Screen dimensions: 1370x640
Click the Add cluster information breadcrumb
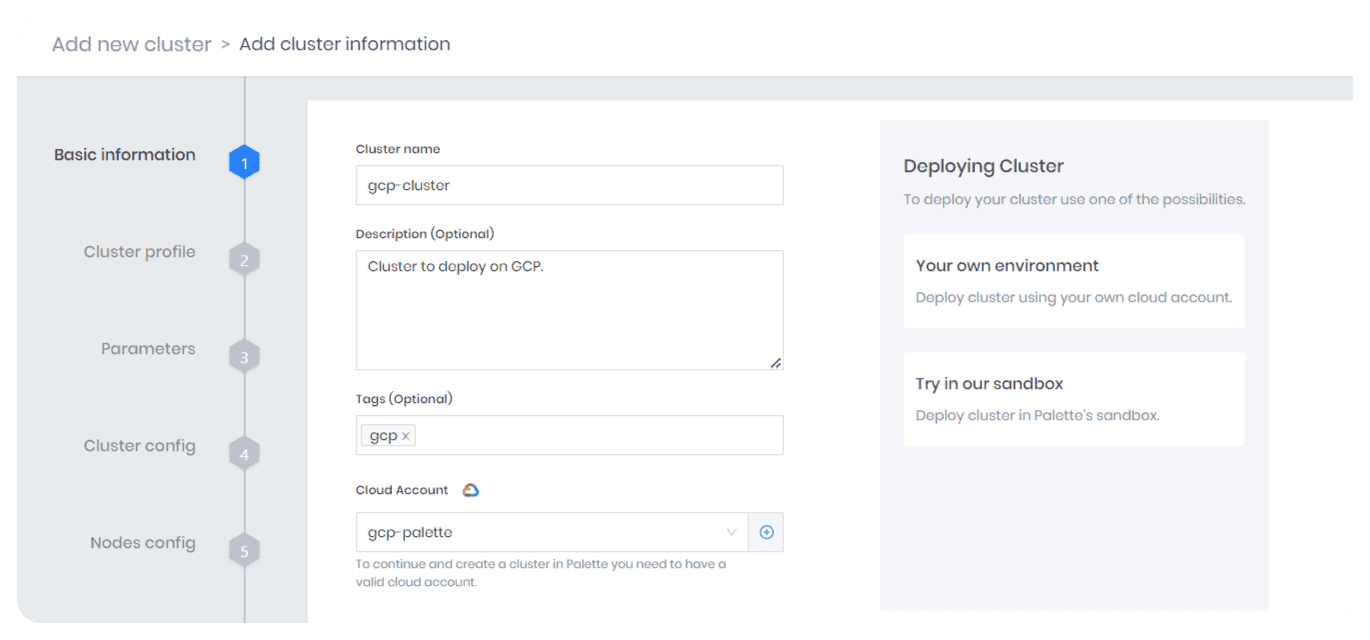pyautogui.click(x=345, y=44)
